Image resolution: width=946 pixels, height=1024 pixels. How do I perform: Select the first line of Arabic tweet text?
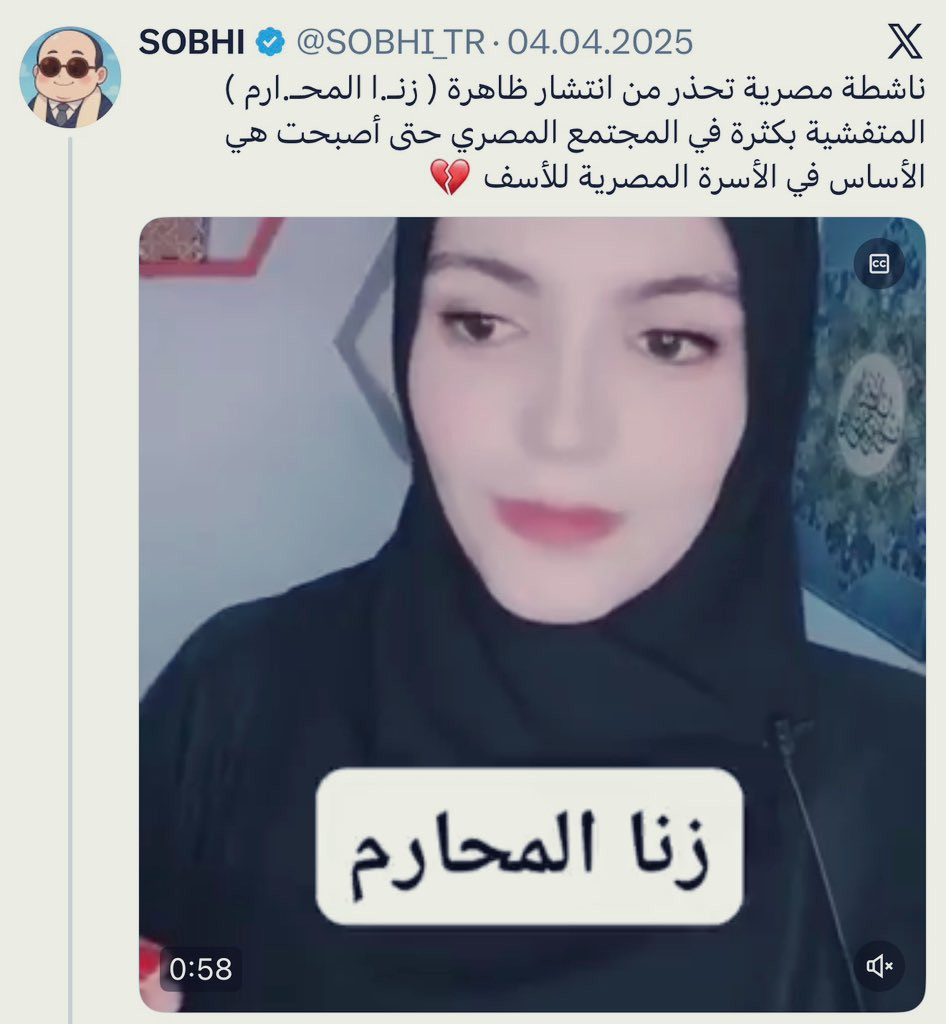(575, 89)
